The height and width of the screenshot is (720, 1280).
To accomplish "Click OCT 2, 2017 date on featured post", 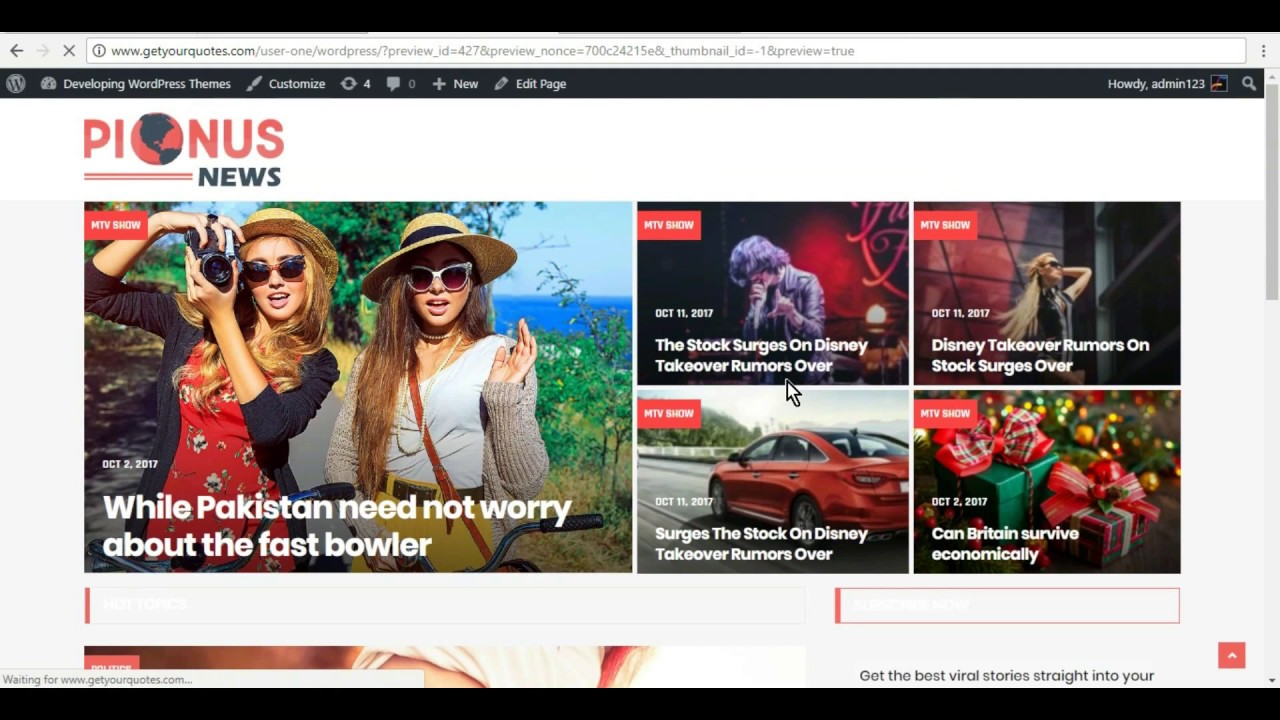I will point(130,464).
